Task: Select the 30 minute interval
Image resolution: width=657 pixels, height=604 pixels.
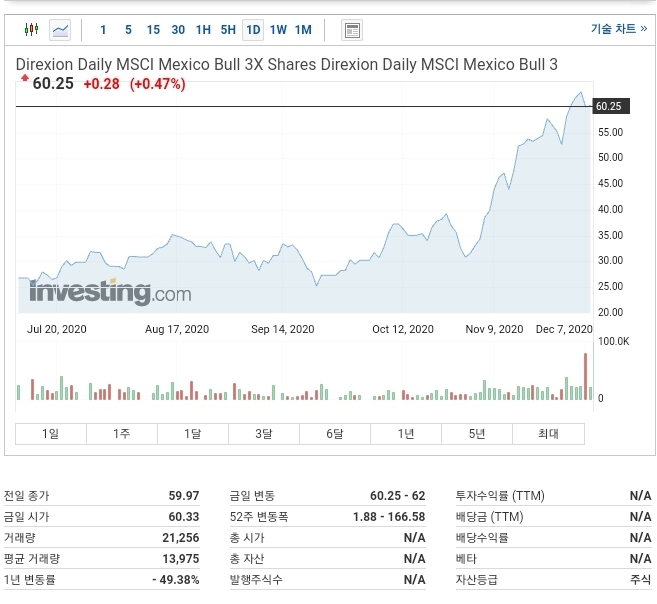Action: pyautogui.click(x=178, y=30)
